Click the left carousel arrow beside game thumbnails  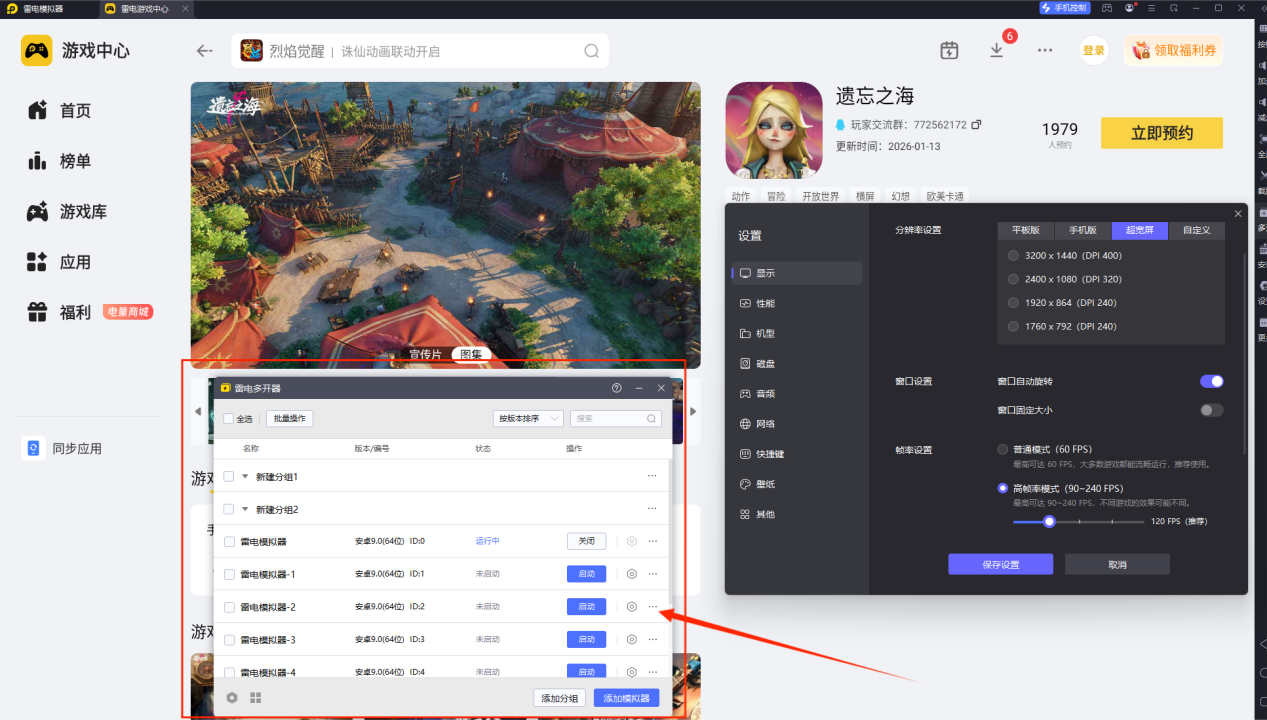pyautogui.click(x=198, y=411)
